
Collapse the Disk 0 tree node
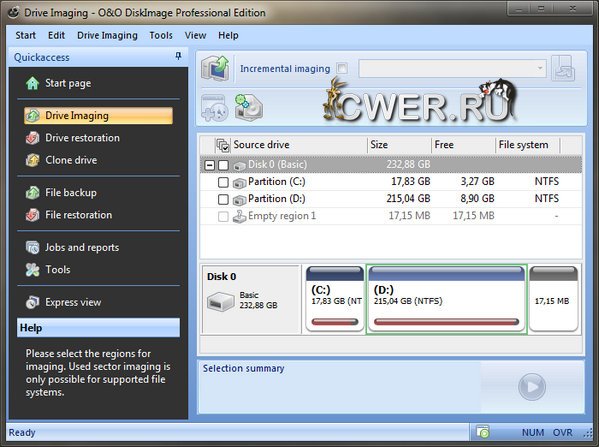[x=209, y=165]
